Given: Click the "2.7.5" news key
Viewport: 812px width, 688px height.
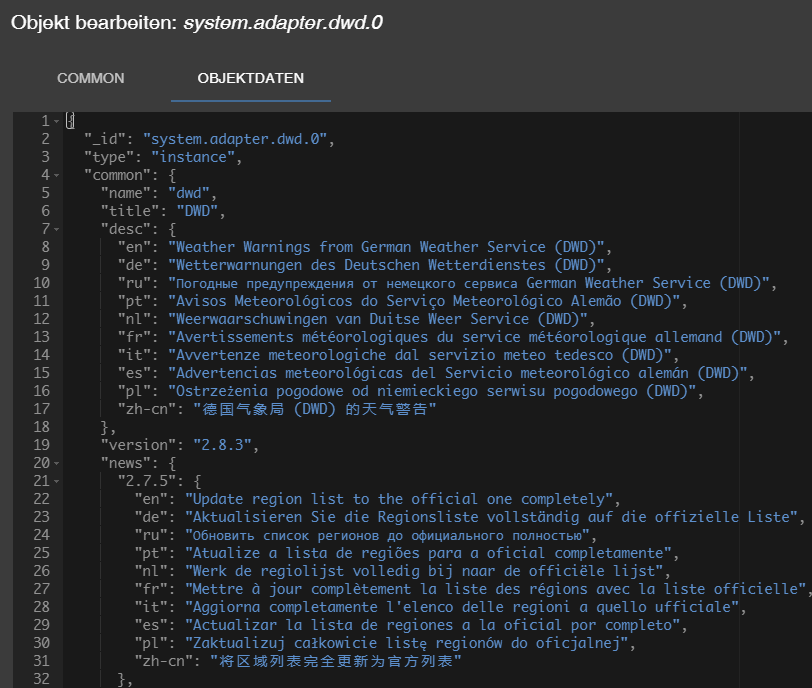Looking at the screenshot, I should coord(147,481).
